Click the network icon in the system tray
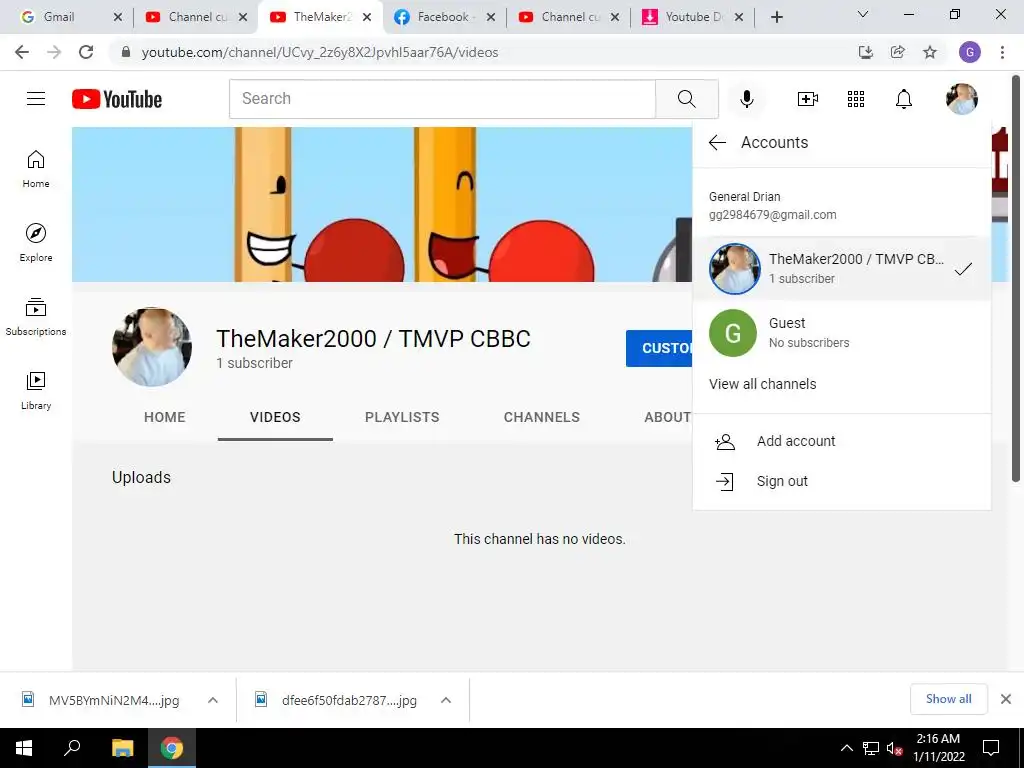This screenshot has height=768, width=1024. 871,748
